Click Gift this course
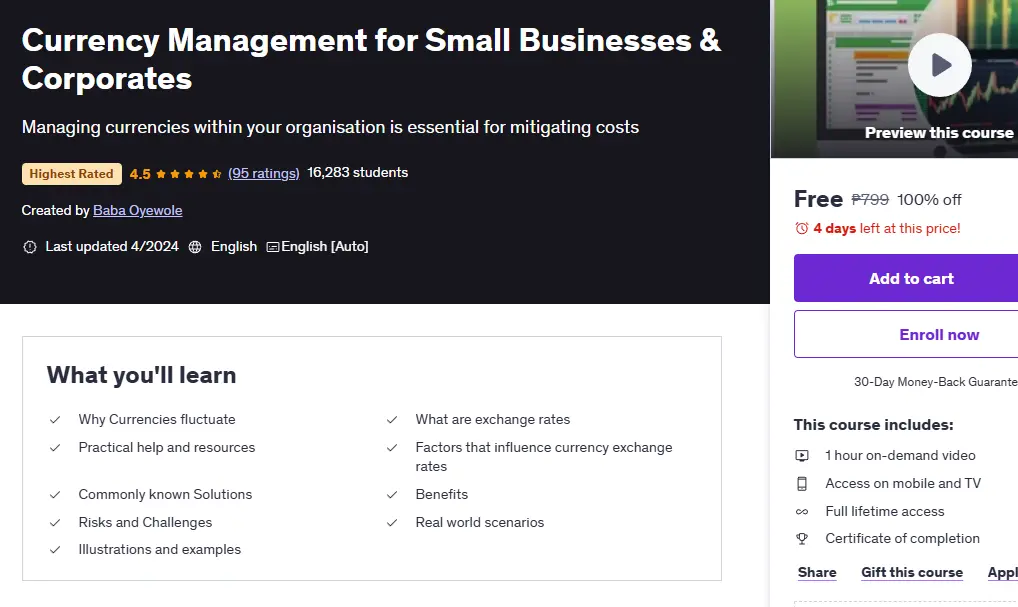The height and width of the screenshot is (607, 1018). [912, 573]
